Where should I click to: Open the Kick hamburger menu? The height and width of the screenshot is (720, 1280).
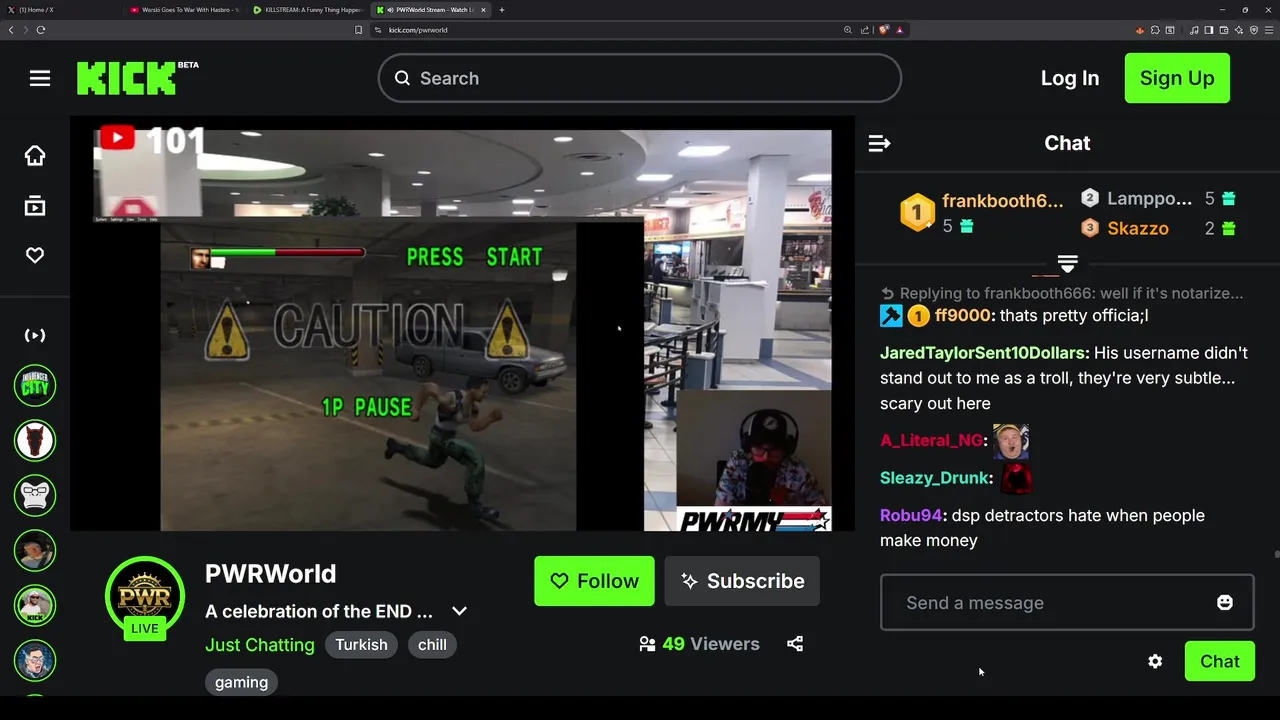(40, 78)
